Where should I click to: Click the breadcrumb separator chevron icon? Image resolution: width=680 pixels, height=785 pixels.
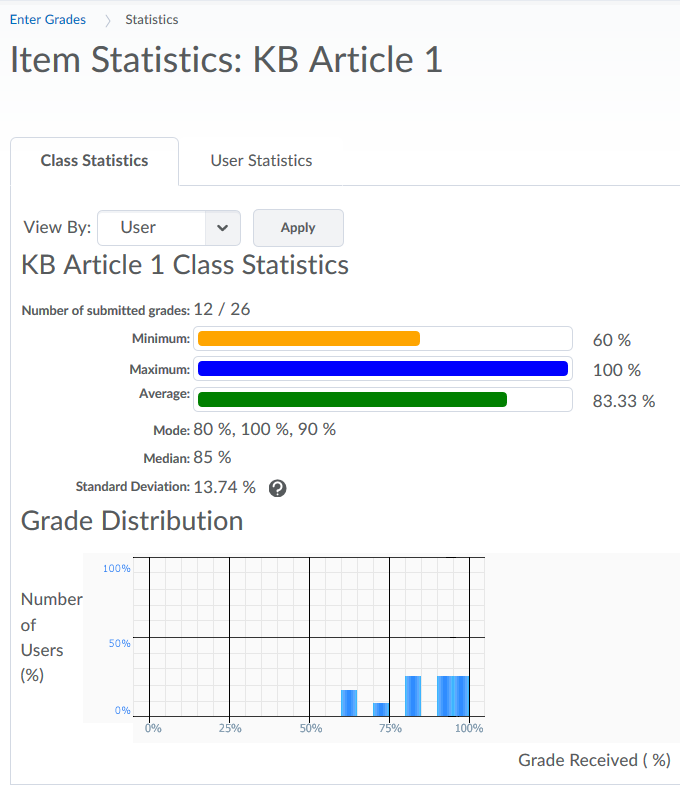tap(106, 20)
